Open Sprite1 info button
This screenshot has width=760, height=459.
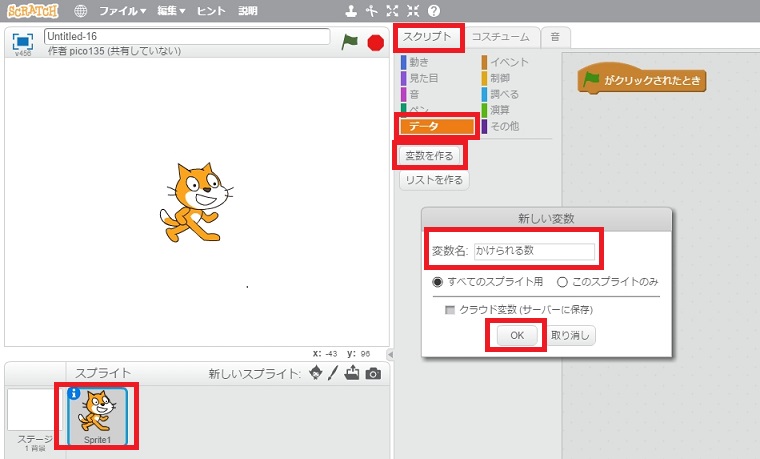74,393
